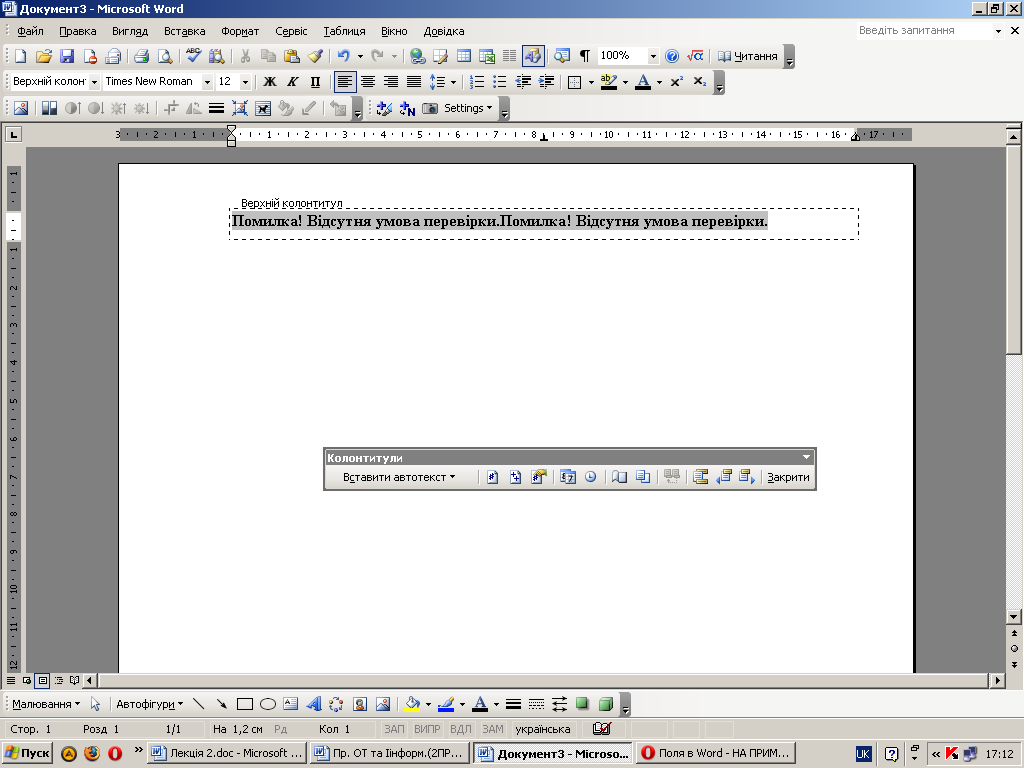
Task: Toggle numbered list
Action: coord(477,82)
